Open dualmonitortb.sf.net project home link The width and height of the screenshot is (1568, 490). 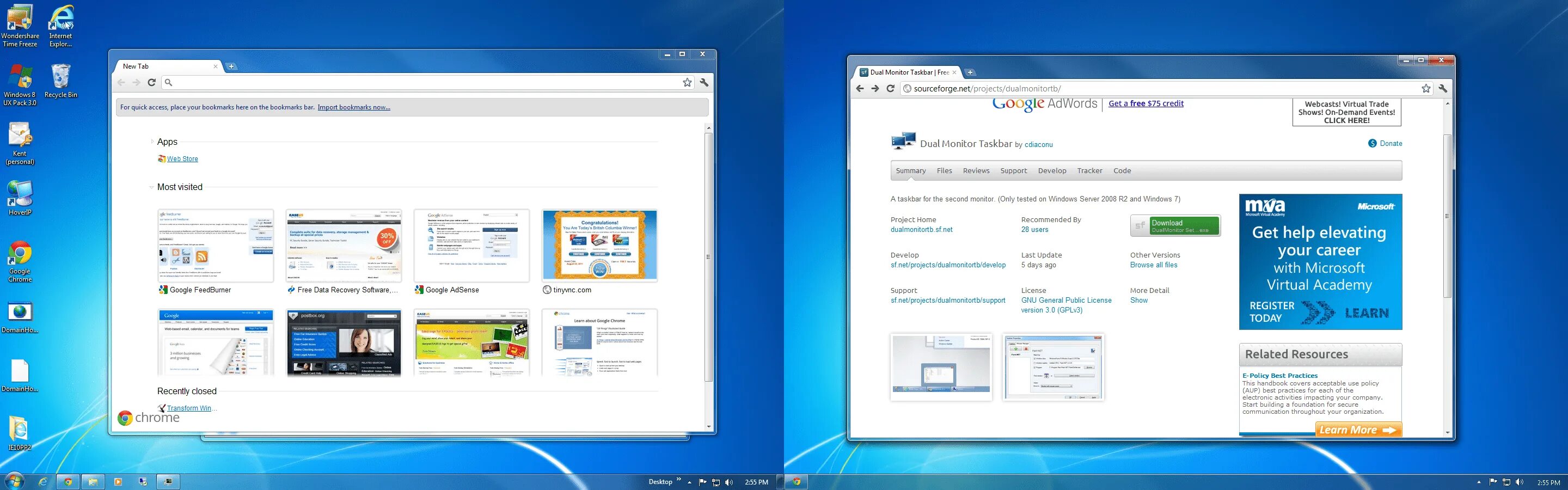(922, 229)
